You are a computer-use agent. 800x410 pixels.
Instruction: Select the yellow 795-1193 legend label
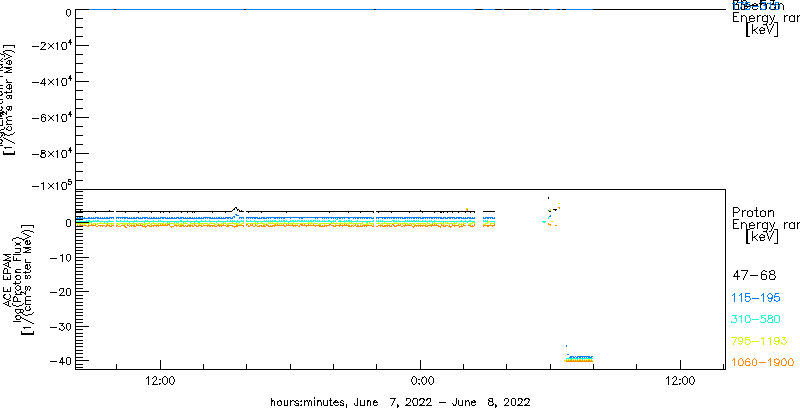pos(760,341)
